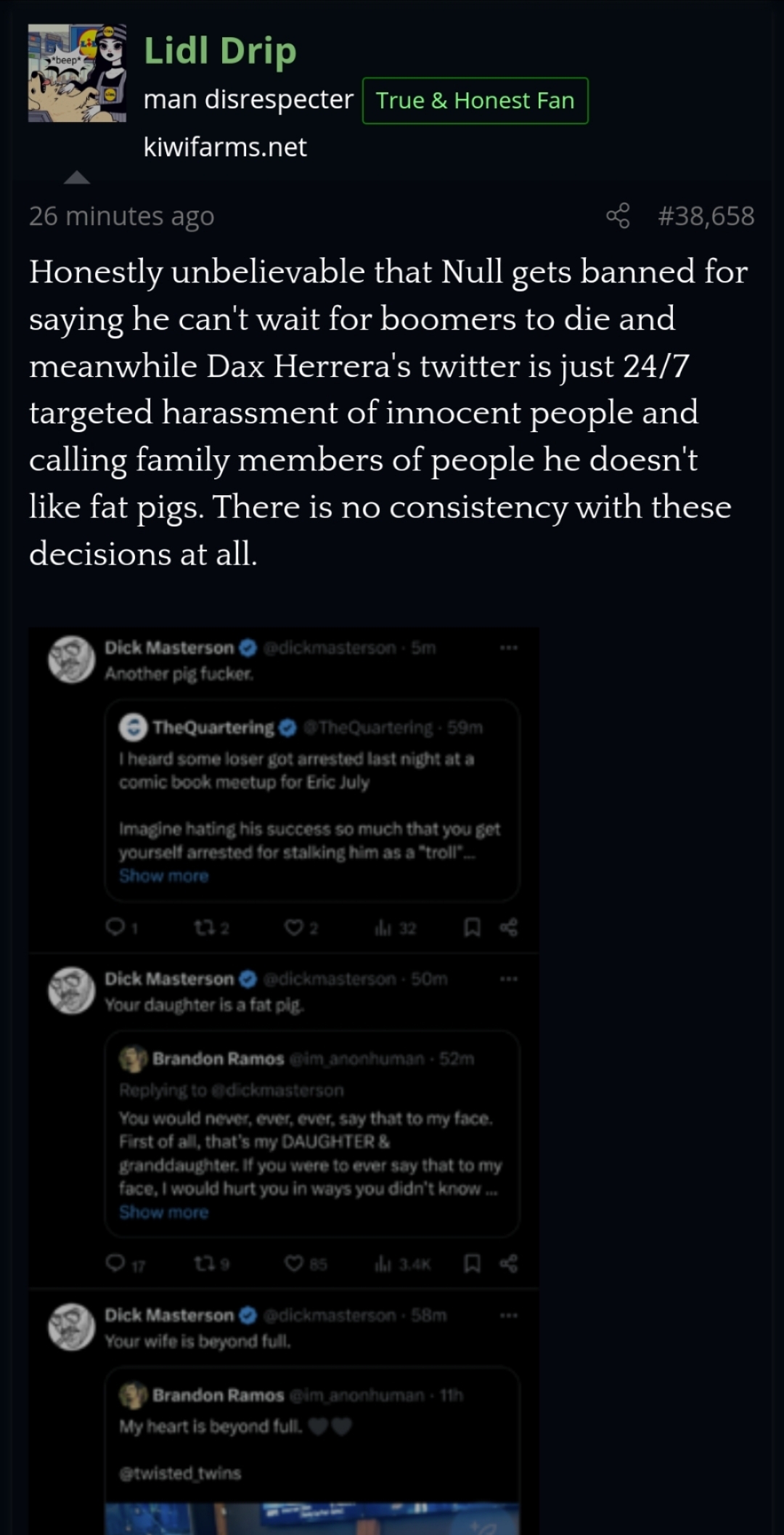
Task: Click like heart on the fat pig tweet
Action: tap(293, 1264)
